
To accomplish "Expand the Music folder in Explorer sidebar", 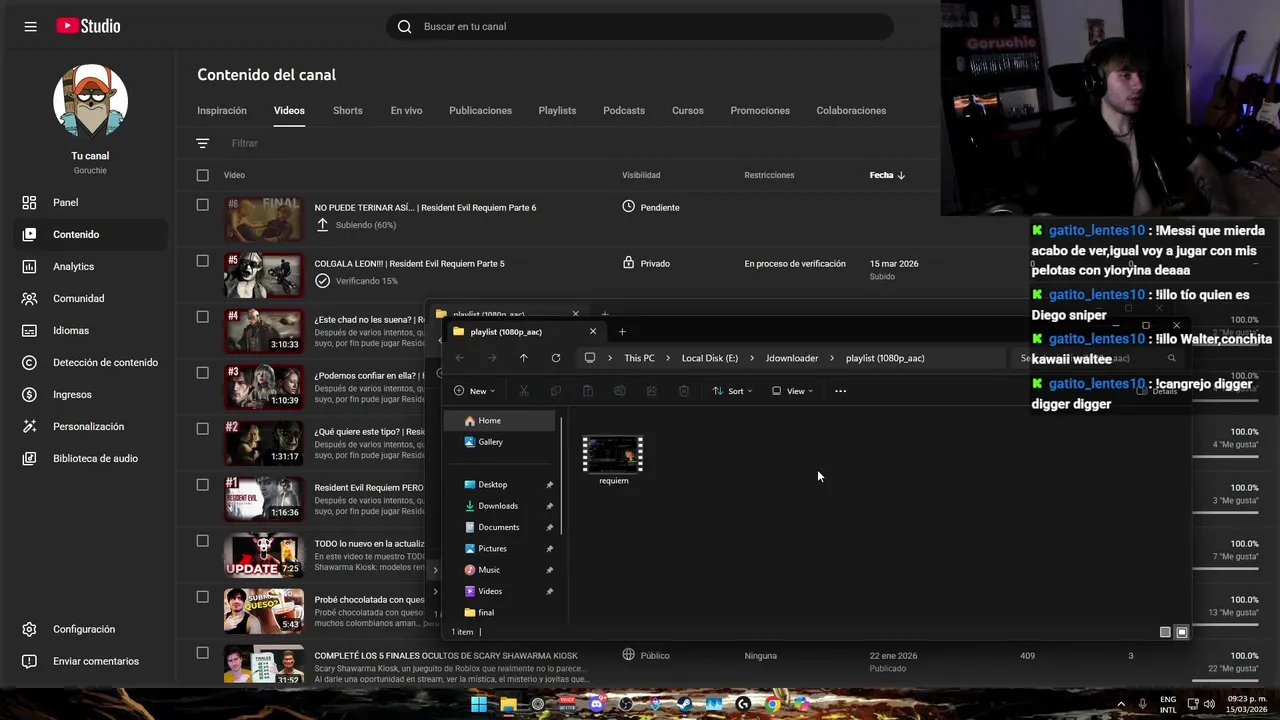I will coord(435,570).
